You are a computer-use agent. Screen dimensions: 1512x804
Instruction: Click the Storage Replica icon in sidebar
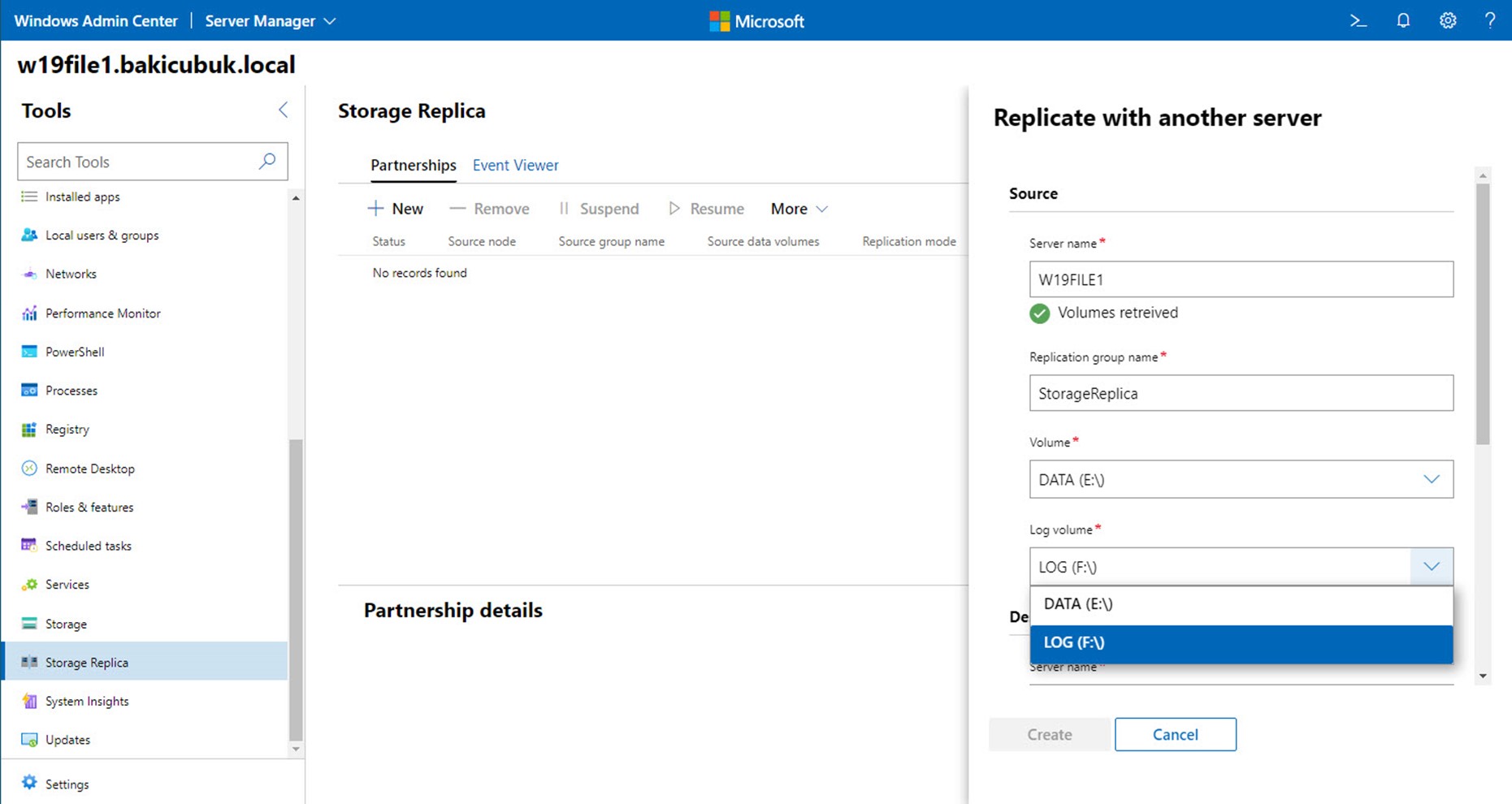[29, 662]
